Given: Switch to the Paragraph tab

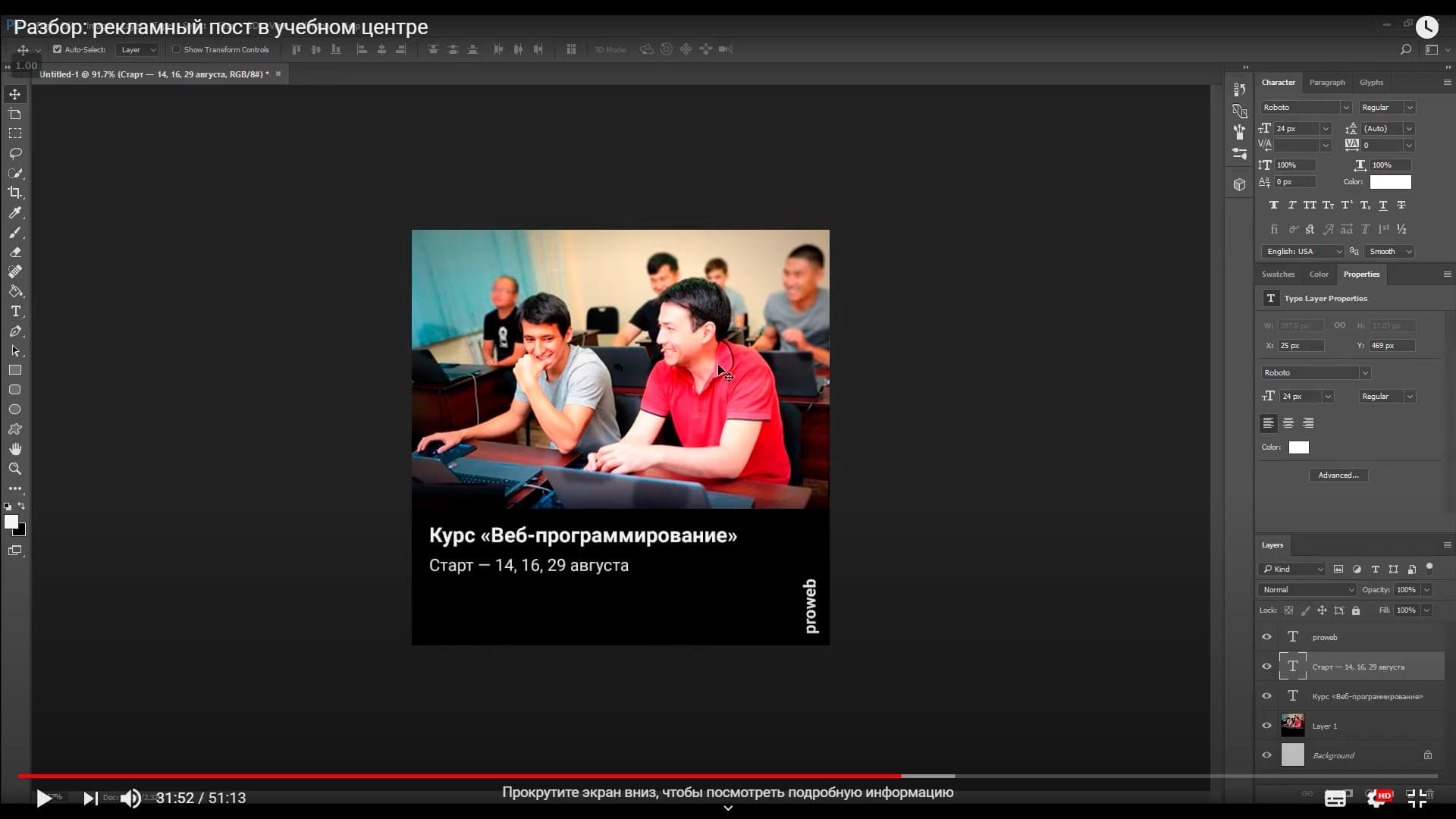Looking at the screenshot, I should click(x=1327, y=83).
